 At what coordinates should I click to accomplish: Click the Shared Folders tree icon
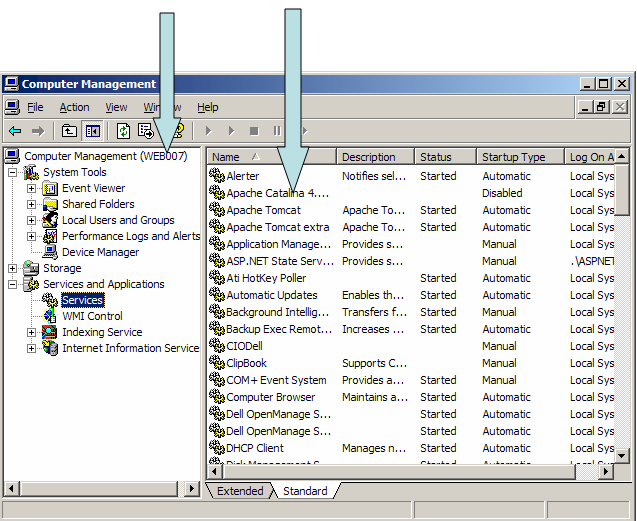coord(50,204)
